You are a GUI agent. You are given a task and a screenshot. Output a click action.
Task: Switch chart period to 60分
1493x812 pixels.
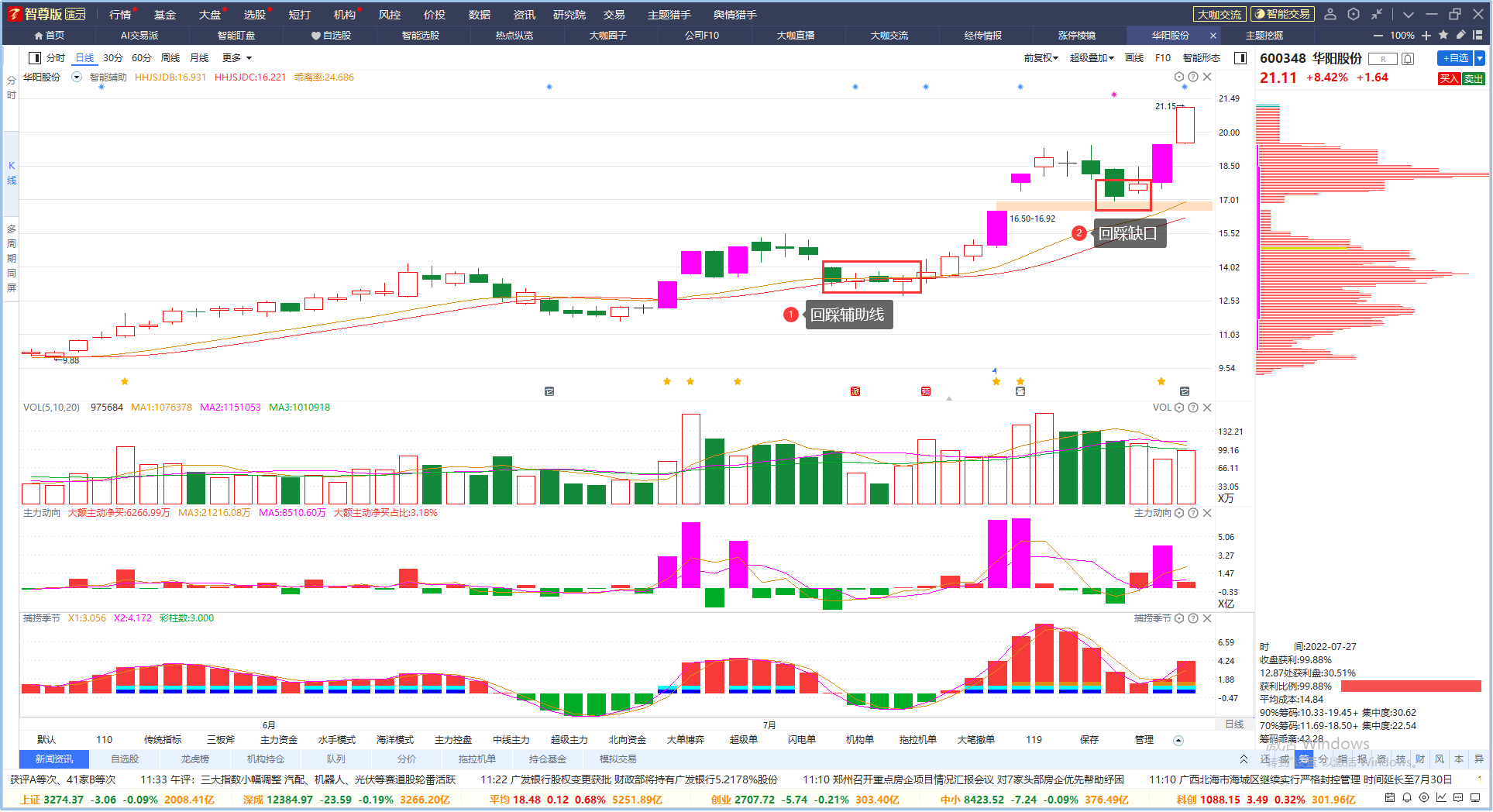coord(142,58)
